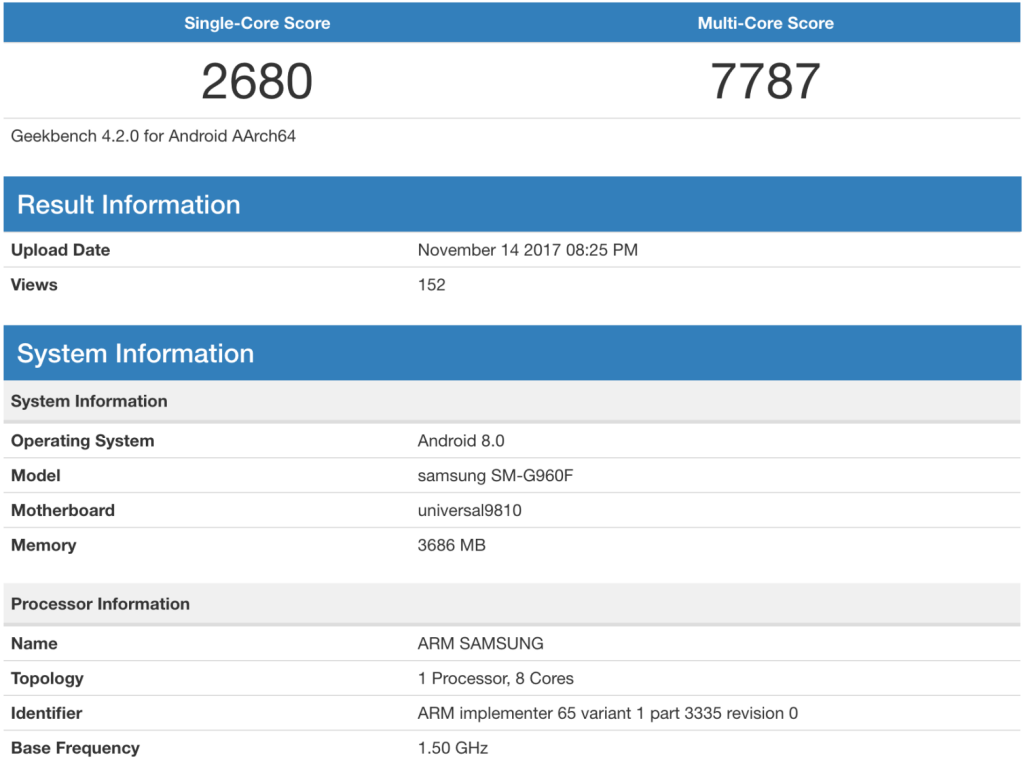This screenshot has width=1024, height=768.
Task: Click the Operating System label
Action: 82,441
